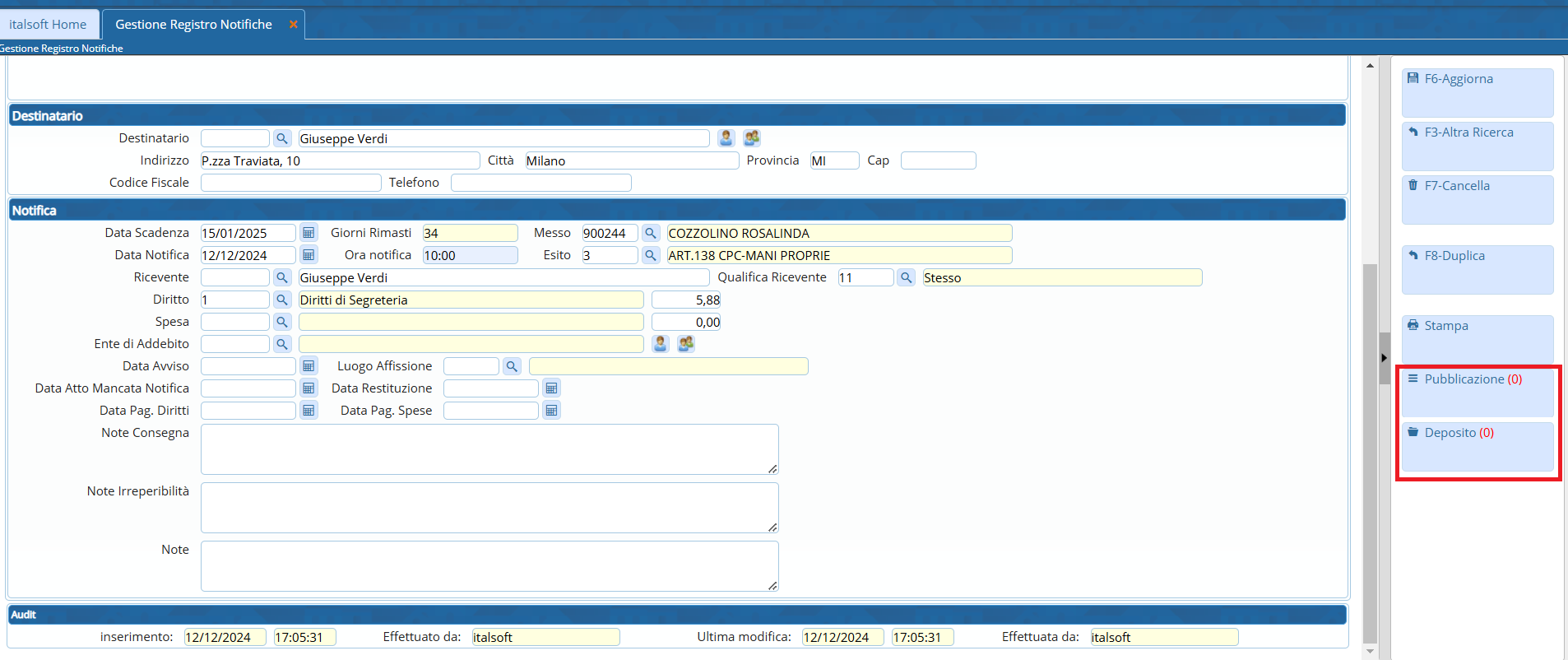Open Luogo Affissione lookup magnifier
1568x660 pixels.
pos(512,366)
